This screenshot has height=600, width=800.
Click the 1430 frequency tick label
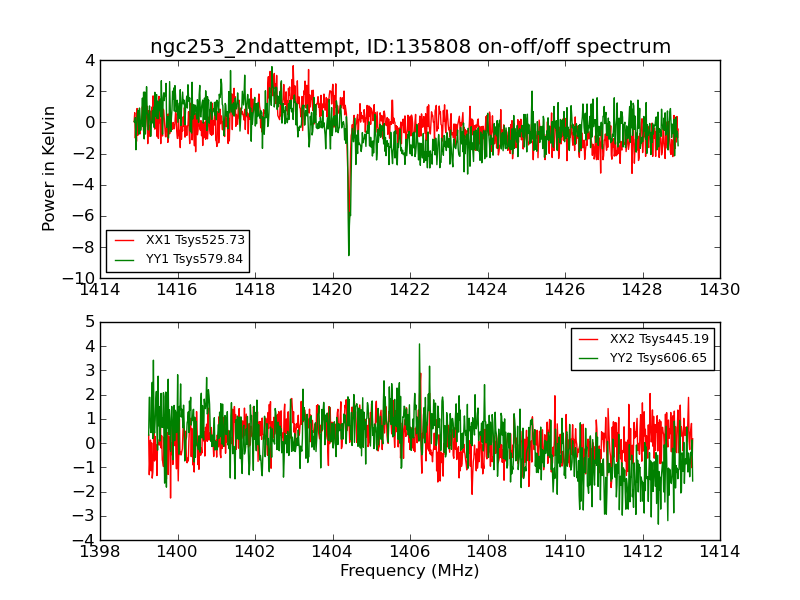pyautogui.click(x=719, y=290)
